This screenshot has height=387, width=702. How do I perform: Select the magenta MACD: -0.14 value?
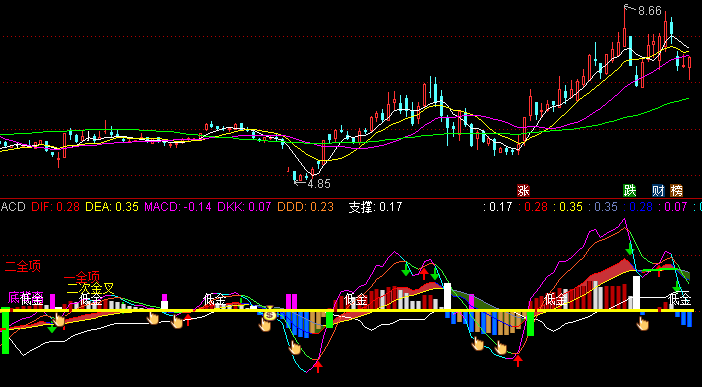tap(178, 207)
